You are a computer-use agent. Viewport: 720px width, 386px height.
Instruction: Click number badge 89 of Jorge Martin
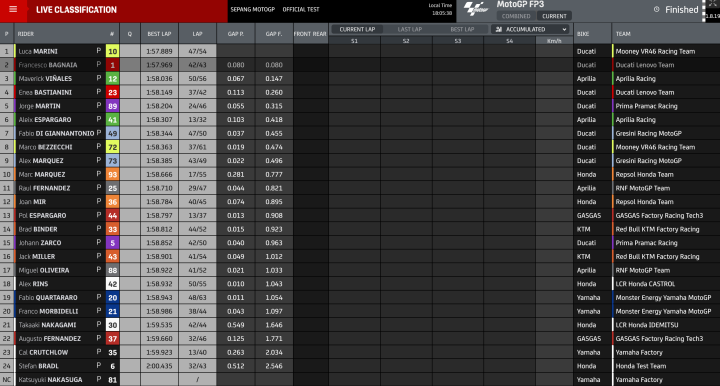pos(112,106)
